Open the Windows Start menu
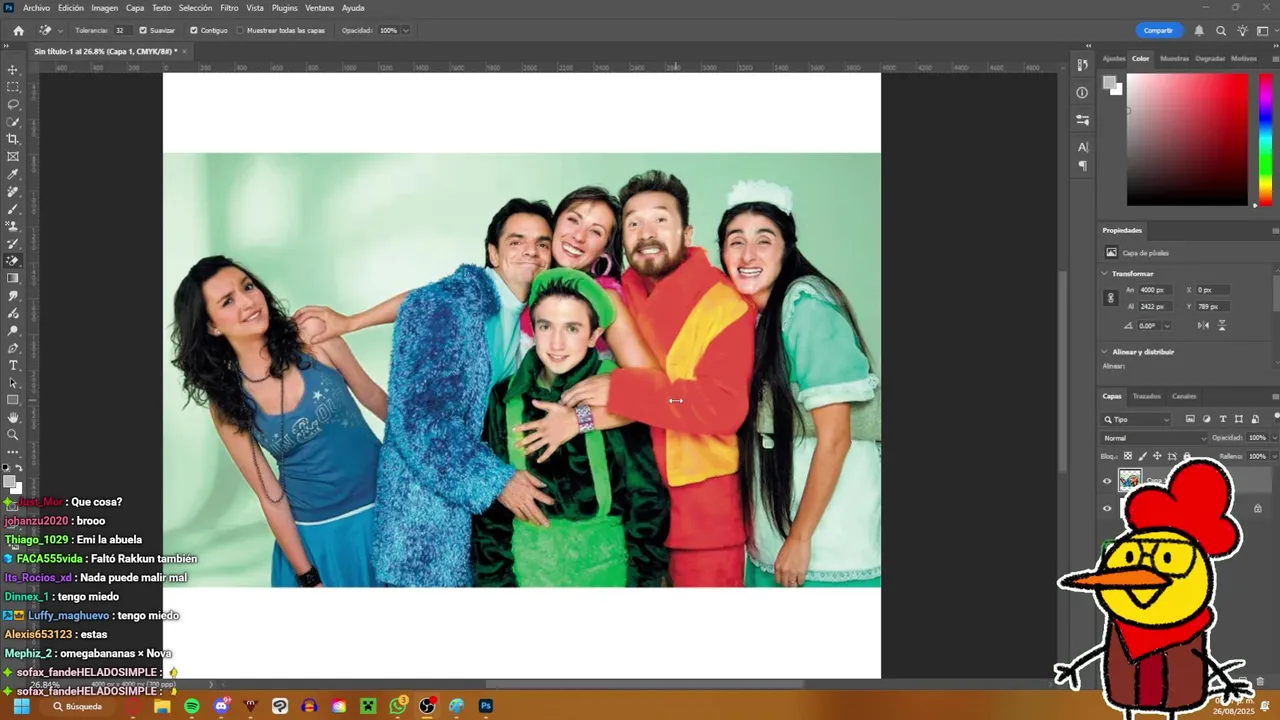This screenshot has height=720, width=1280. click(20, 706)
